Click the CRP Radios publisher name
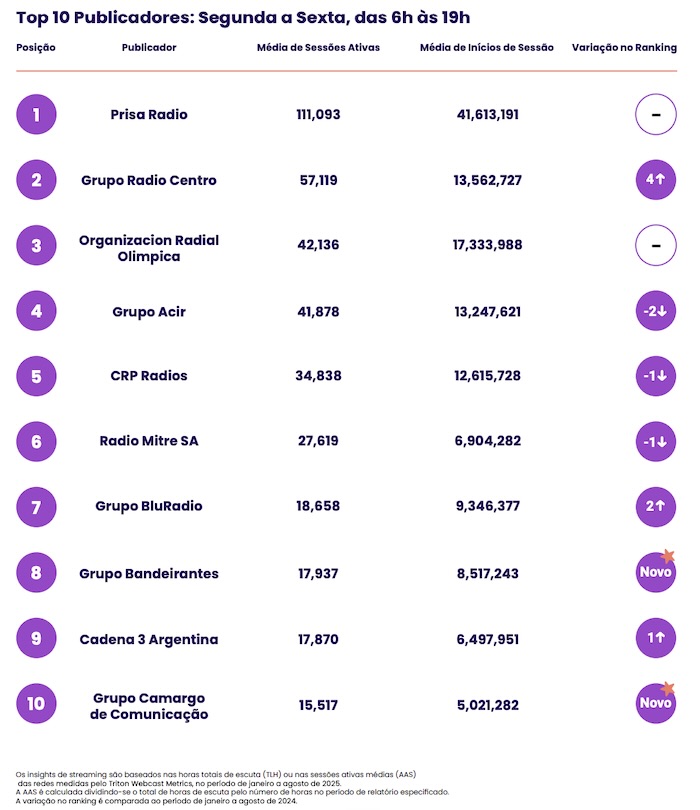Screen dimensions: 700x810 click(x=149, y=376)
